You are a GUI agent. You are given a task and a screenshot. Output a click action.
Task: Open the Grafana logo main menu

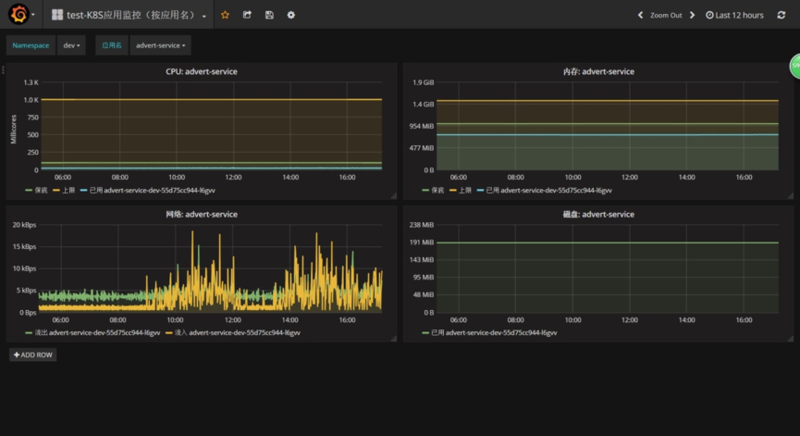(x=17, y=15)
